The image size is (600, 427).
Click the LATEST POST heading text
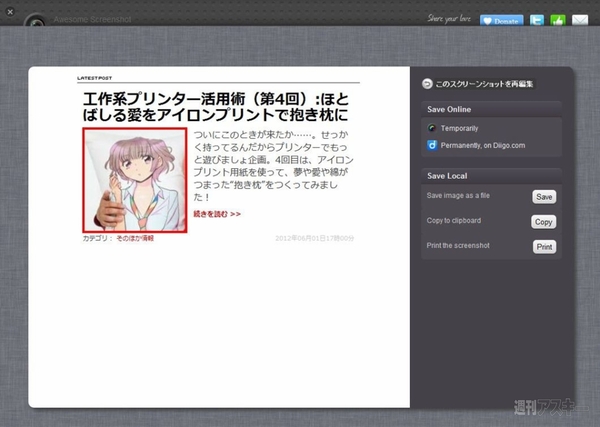point(95,78)
